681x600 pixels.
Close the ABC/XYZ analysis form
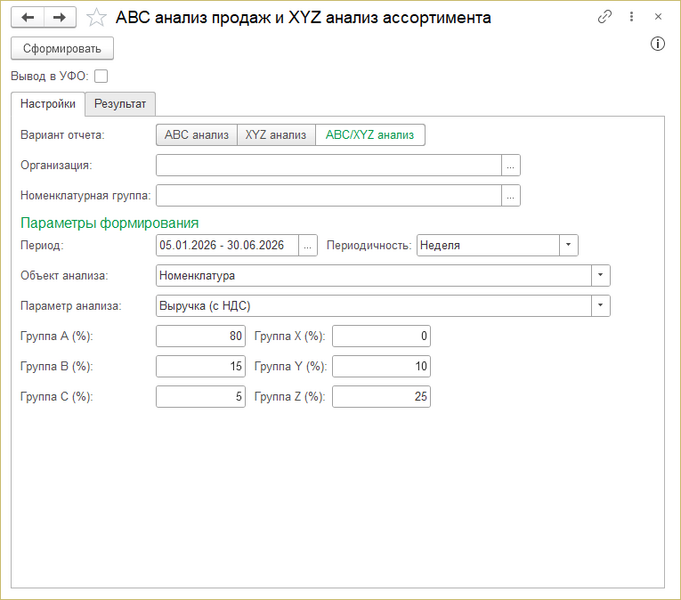[x=658, y=17]
